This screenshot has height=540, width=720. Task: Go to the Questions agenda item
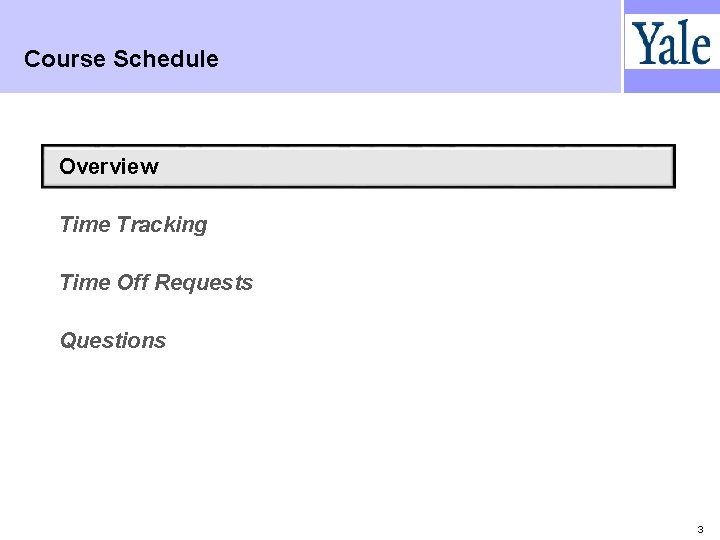[x=113, y=340]
